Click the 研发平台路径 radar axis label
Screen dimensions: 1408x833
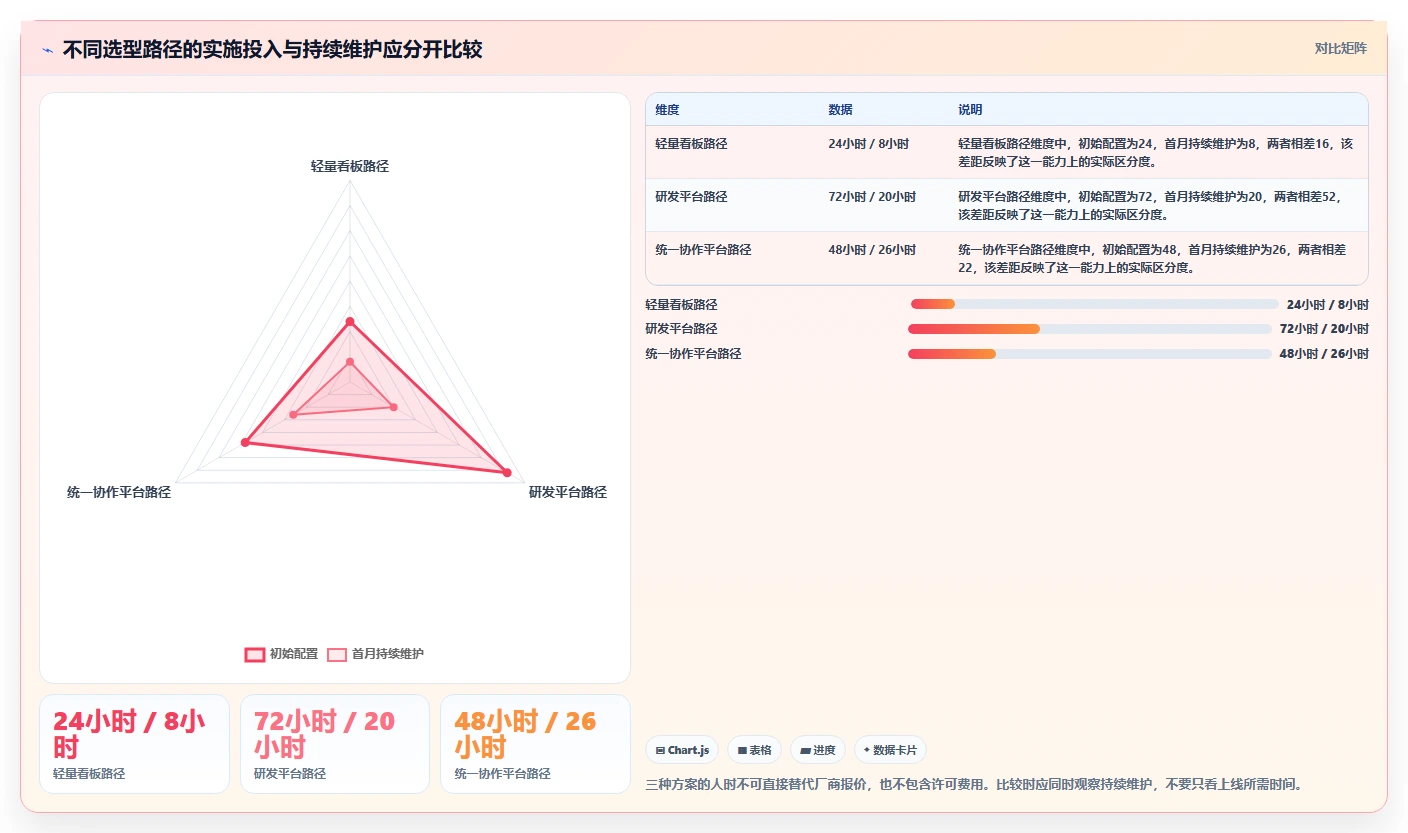tap(568, 492)
